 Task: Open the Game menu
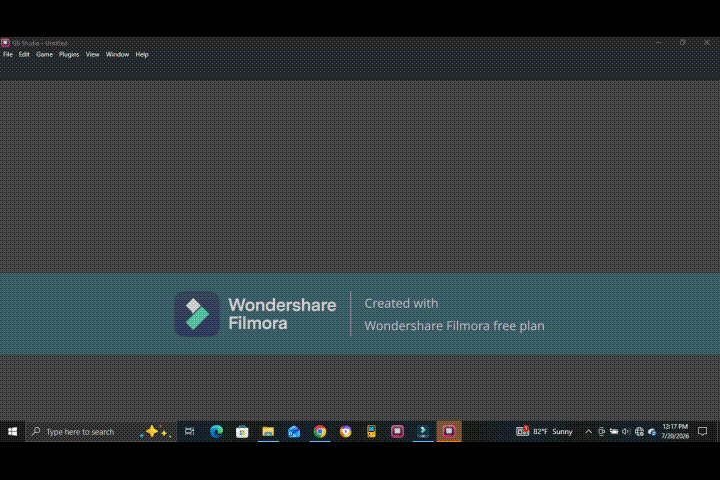click(45, 54)
